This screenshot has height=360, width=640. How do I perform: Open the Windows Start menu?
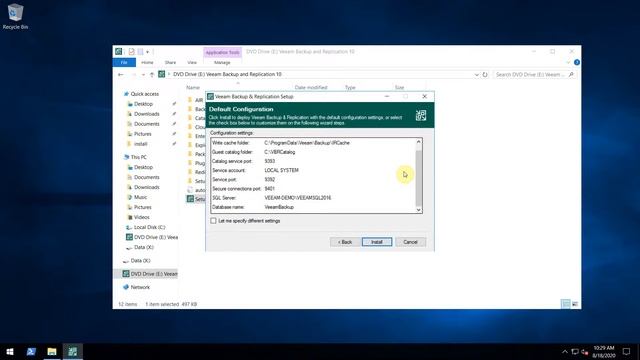pyautogui.click(x=10, y=351)
